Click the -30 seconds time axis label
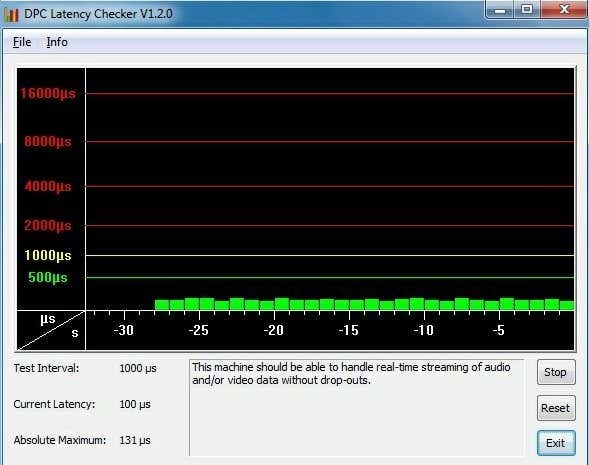Viewport: 589px width, 465px height. tap(124, 330)
